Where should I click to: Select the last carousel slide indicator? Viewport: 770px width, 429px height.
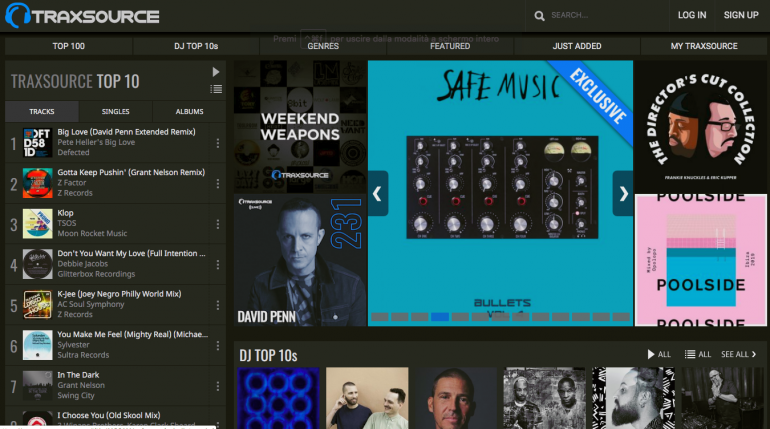pos(621,317)
